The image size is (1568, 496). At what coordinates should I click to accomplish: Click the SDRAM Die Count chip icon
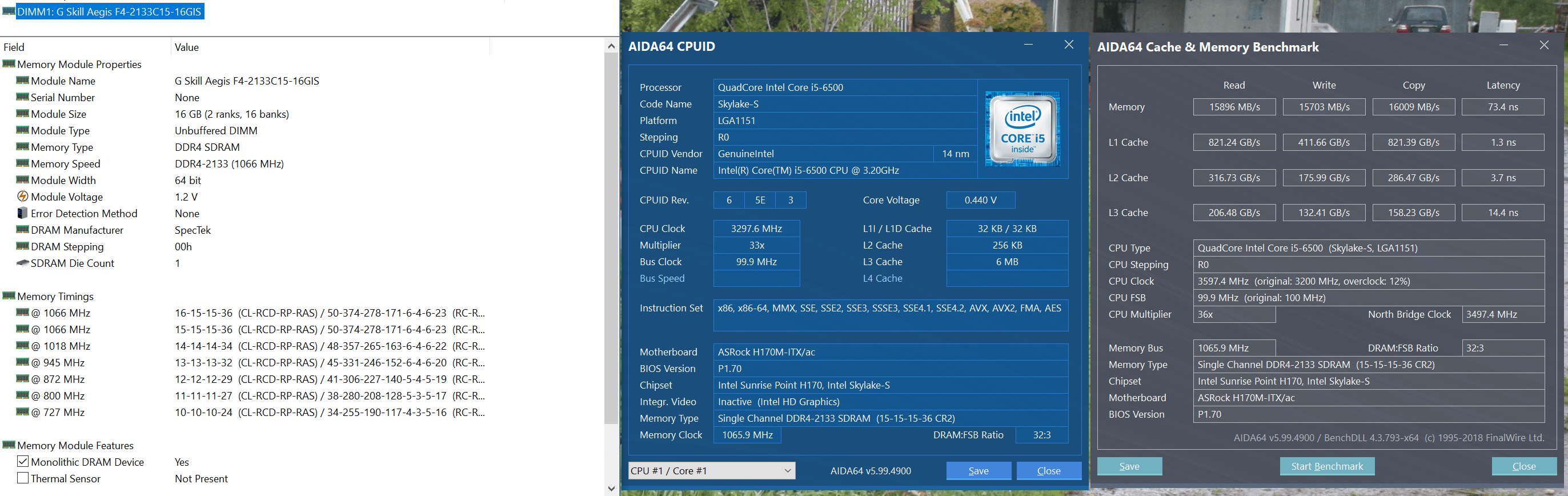pos(22,263)
